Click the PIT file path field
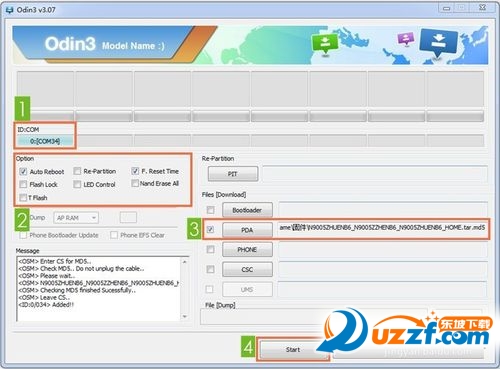 [375, 173]
